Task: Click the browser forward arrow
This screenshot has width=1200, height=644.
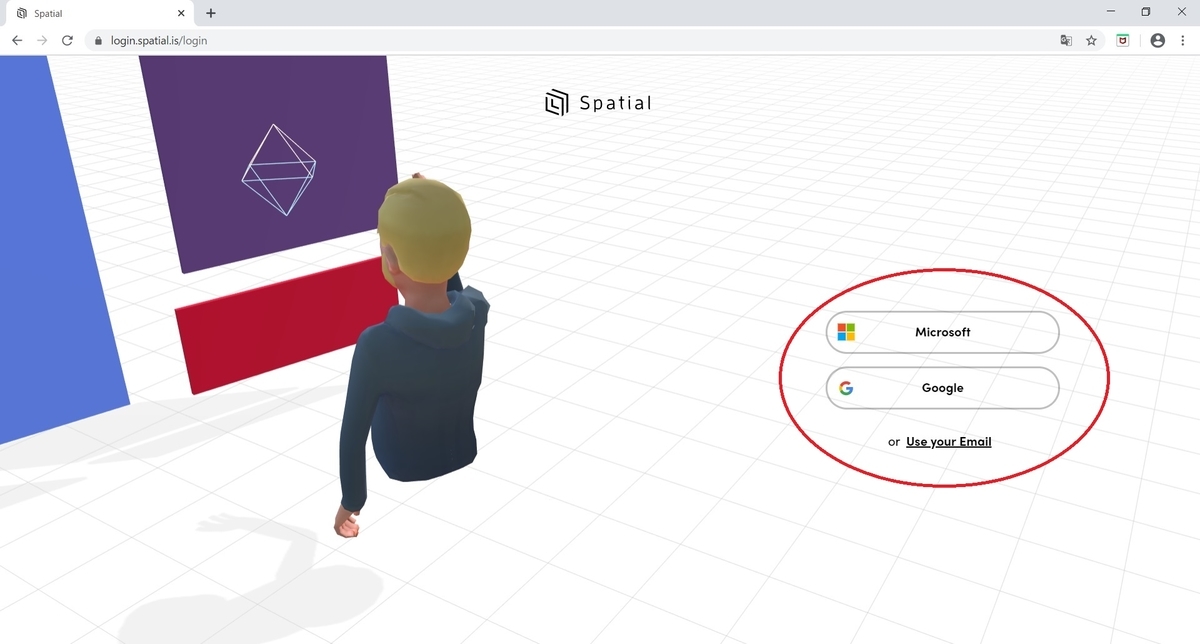Action: 42,40
